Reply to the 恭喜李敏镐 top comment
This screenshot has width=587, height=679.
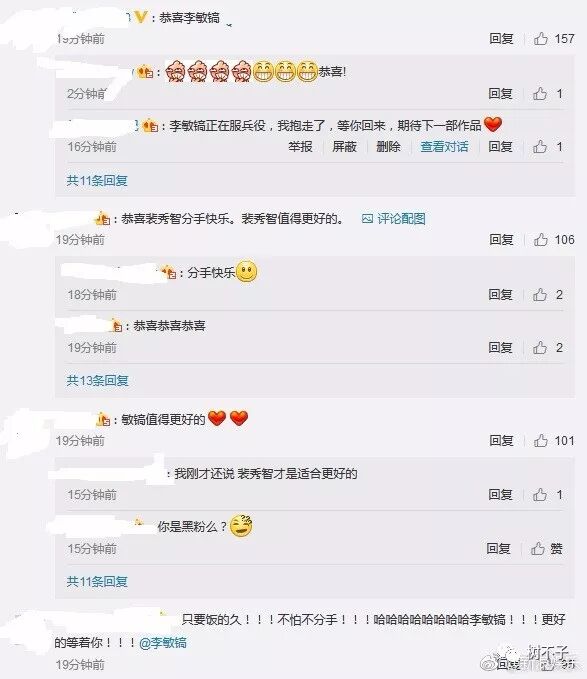[501, 39]
